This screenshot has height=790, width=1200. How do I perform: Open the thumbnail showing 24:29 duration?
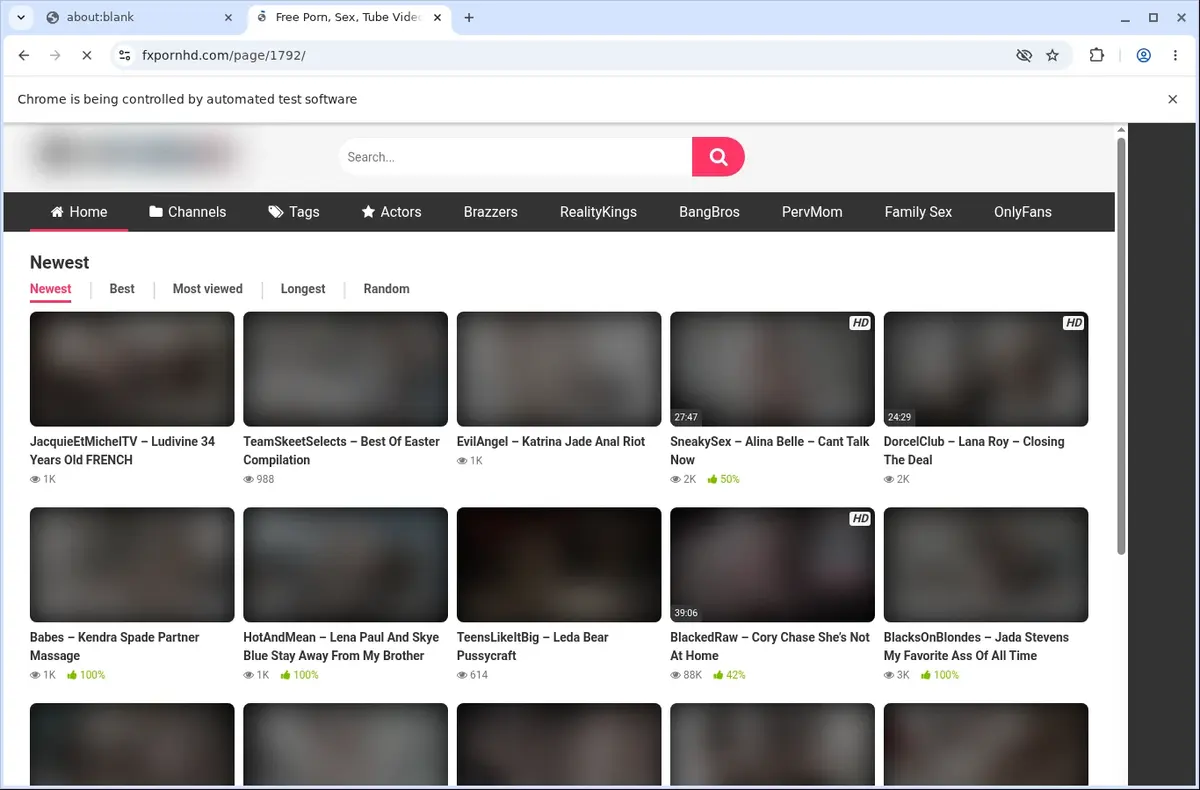986,369
